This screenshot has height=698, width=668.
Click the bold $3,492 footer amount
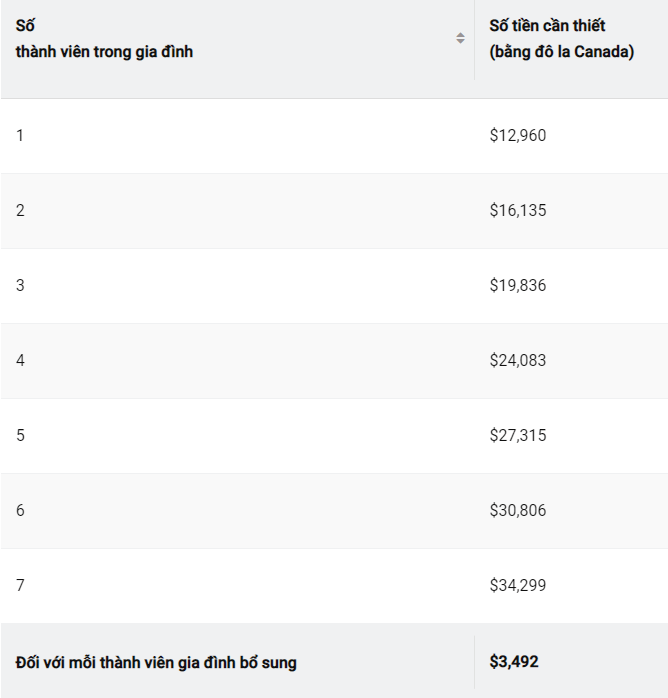(514, 661)
